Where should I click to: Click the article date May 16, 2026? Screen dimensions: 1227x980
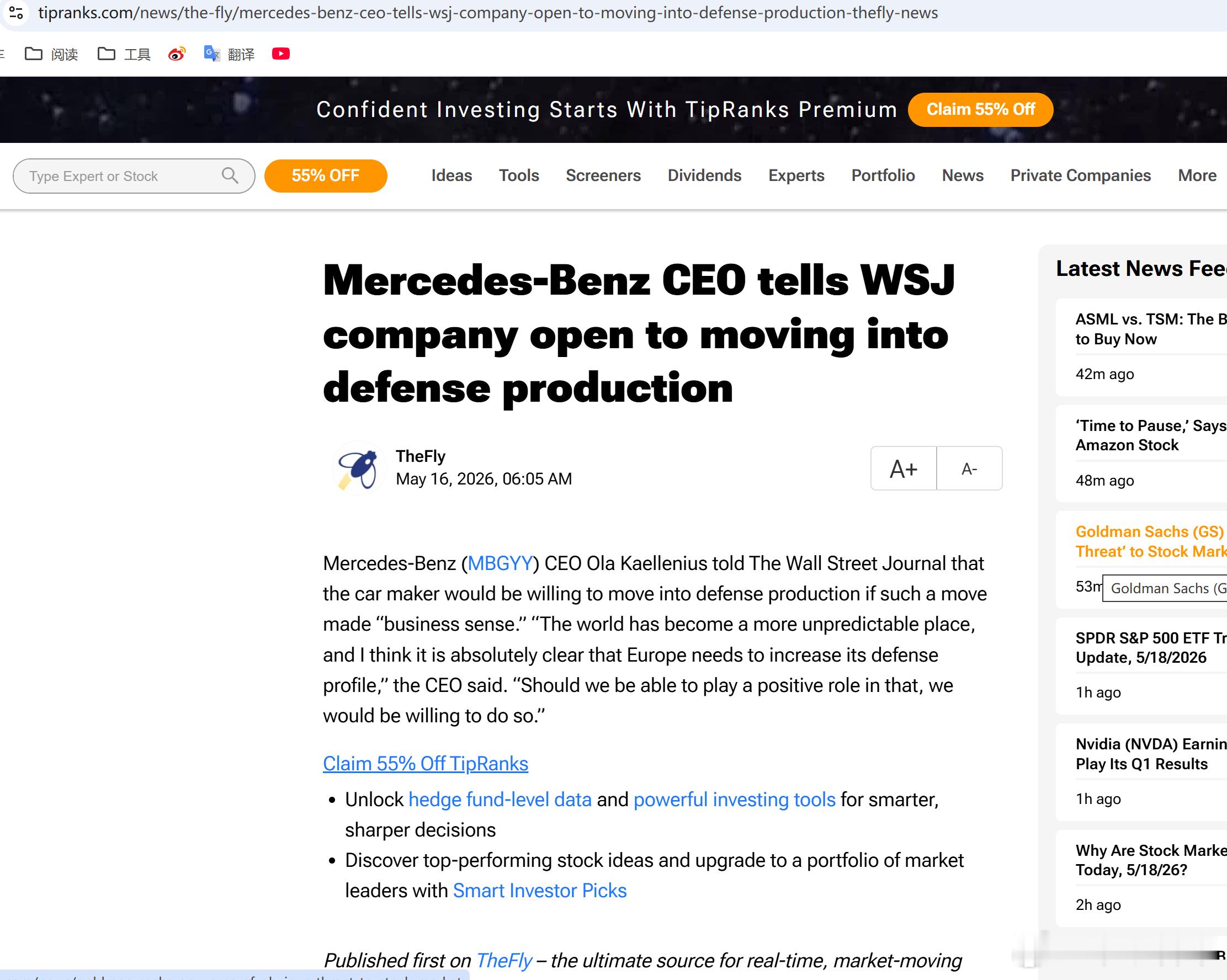point(484,478)
